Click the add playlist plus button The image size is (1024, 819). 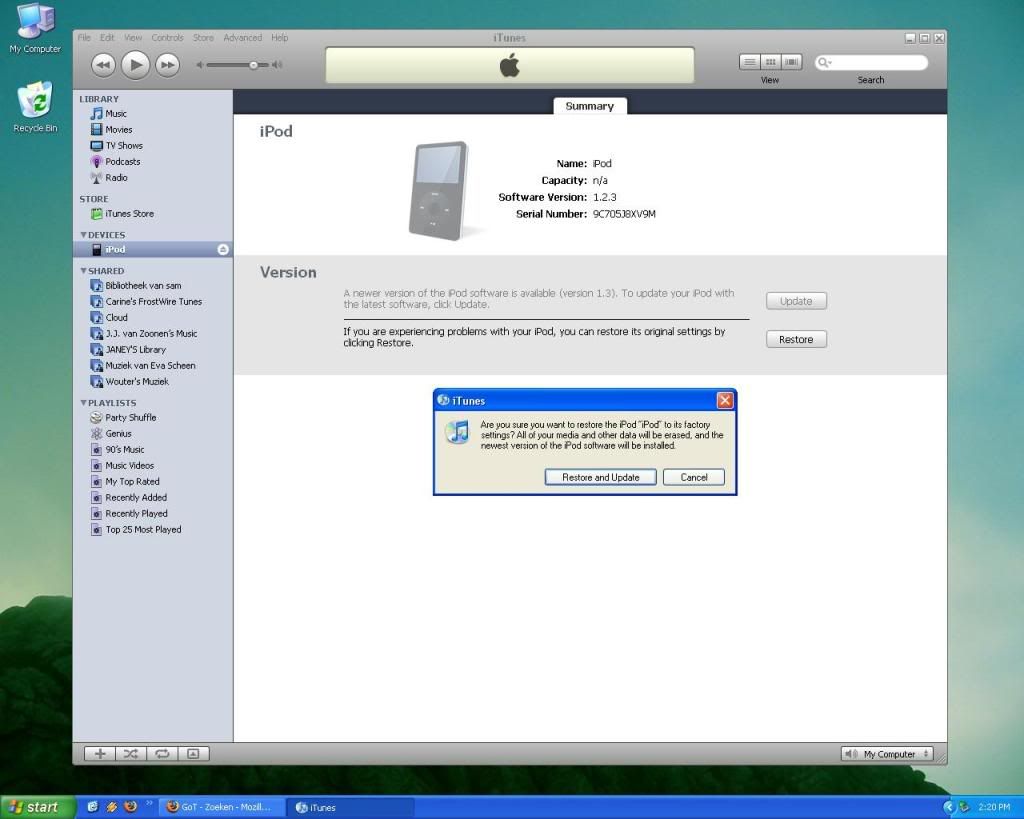point(100,754)
